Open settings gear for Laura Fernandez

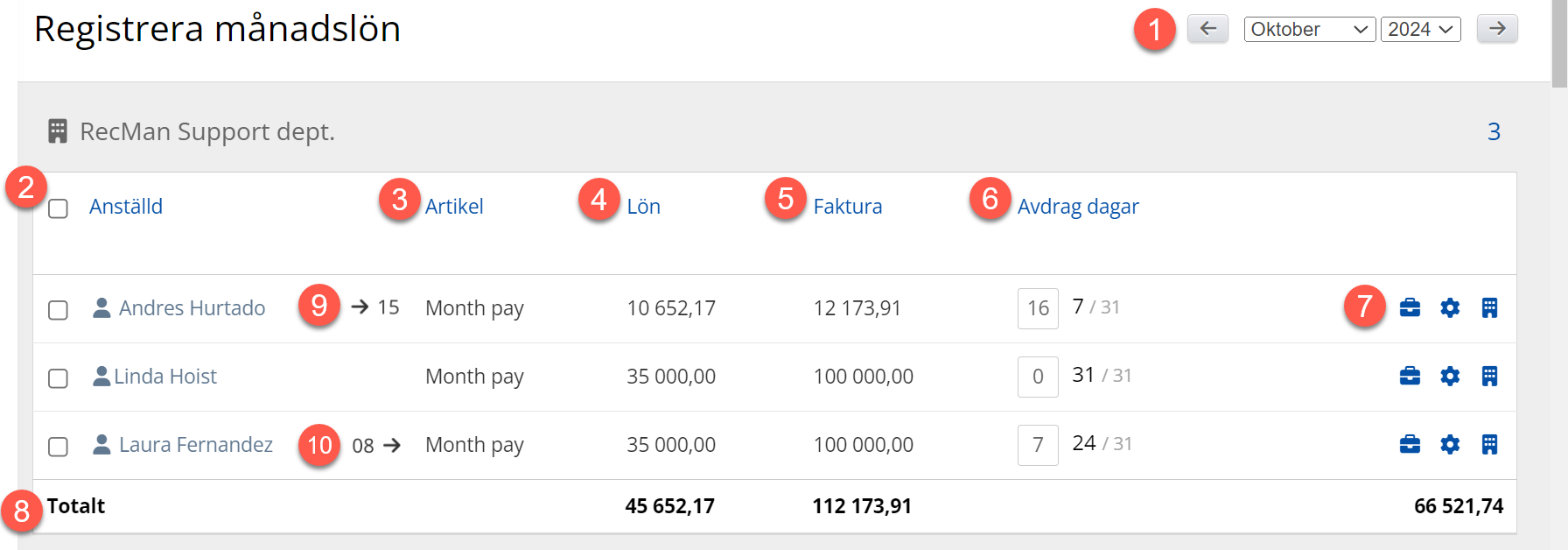(1450, 445)
